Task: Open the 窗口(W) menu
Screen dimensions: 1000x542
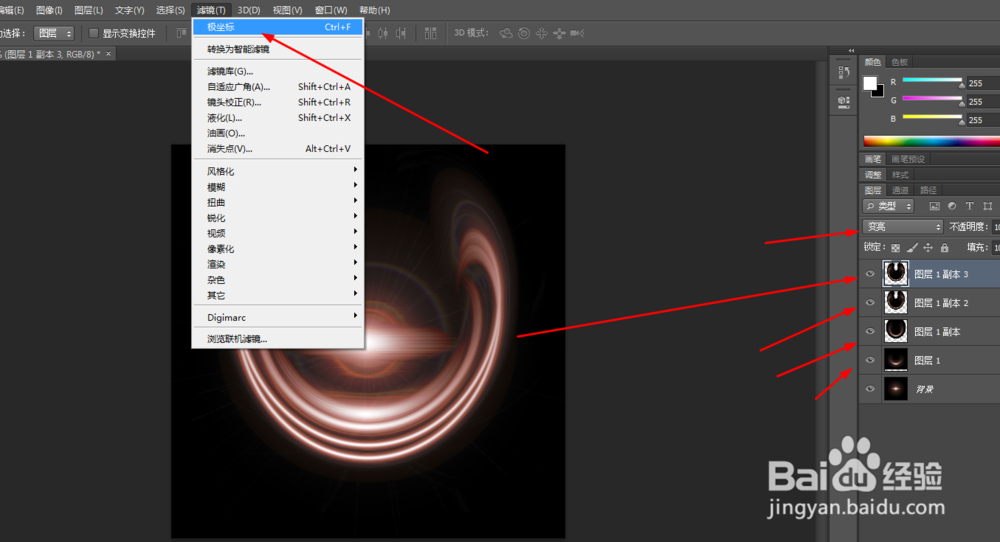Action: tap(331, 10)
